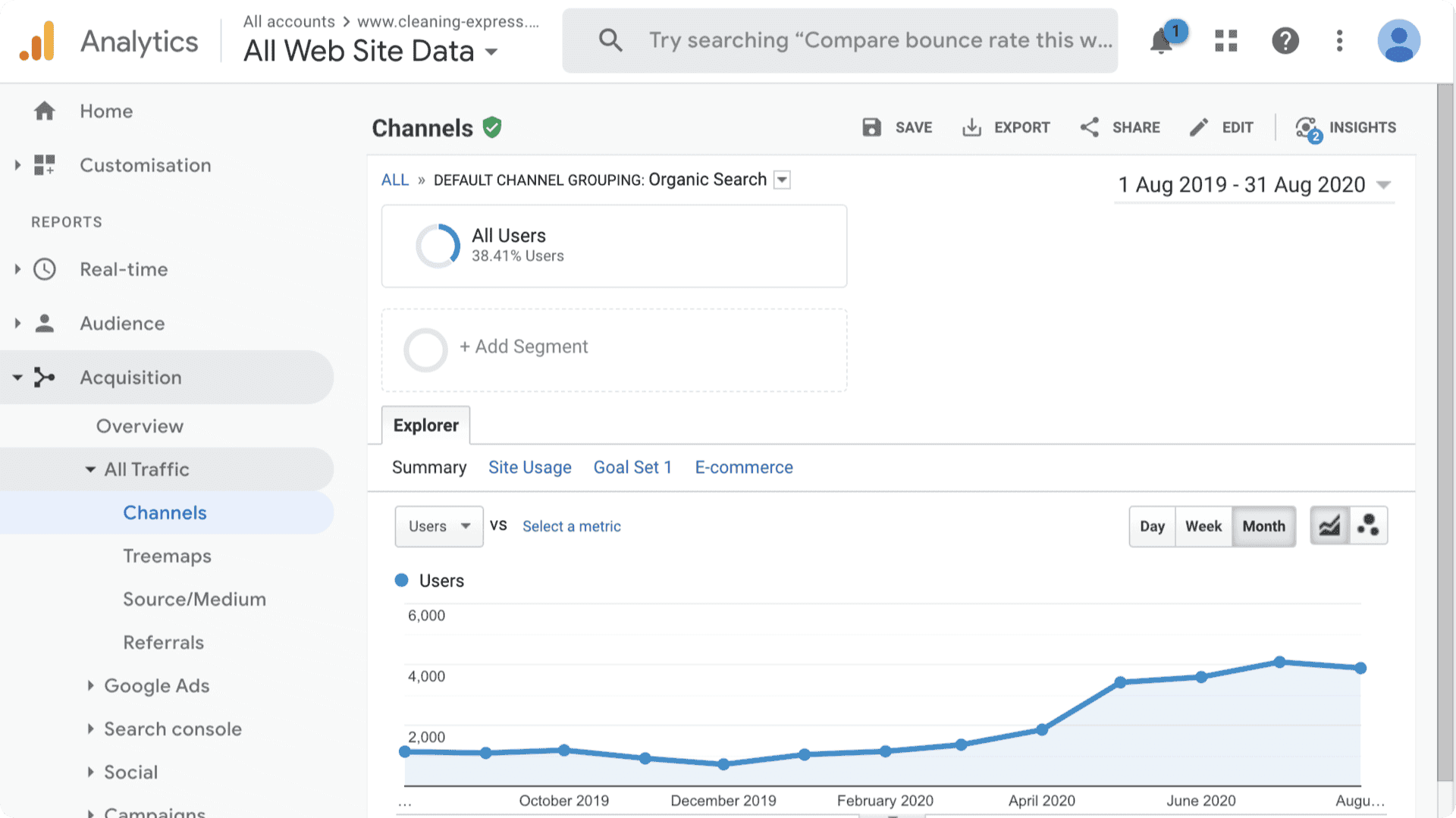Open the apps grid icon
The image size is (1456, 818).
pos(1225,41)
